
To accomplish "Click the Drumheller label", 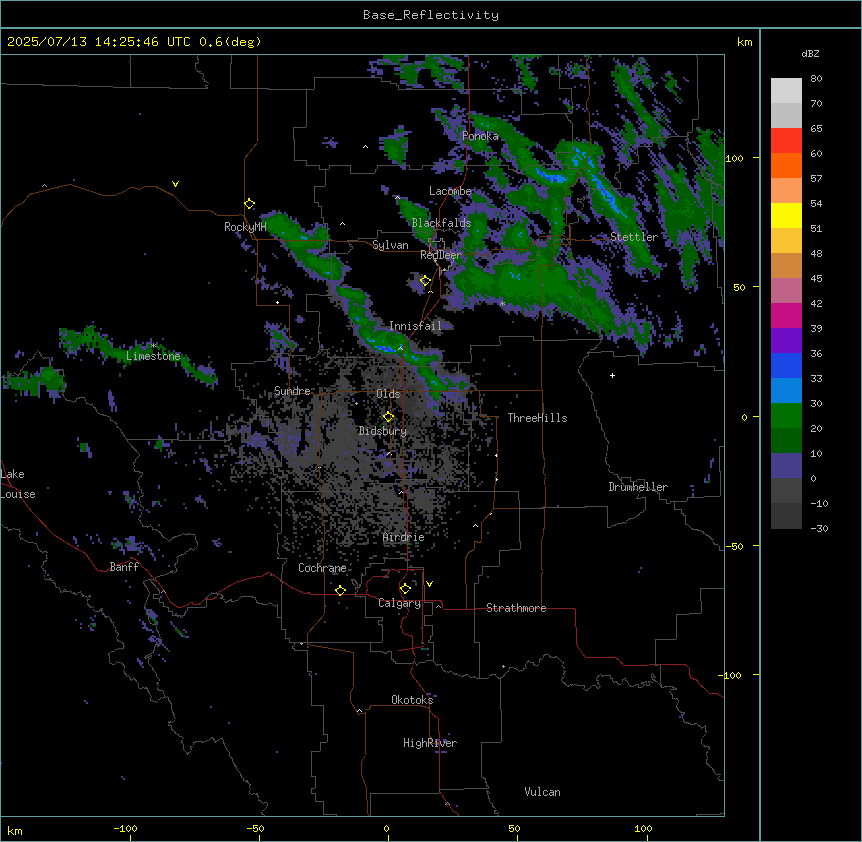I will click(x=638, y=487).
